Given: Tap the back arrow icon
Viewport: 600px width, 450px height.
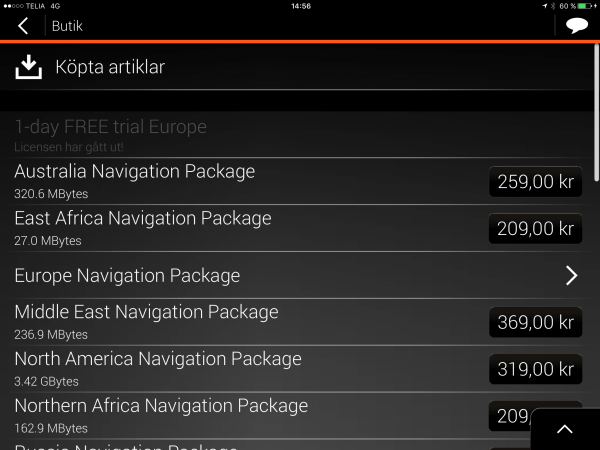Looking at the screenshot, I should (x=23, y=26).
